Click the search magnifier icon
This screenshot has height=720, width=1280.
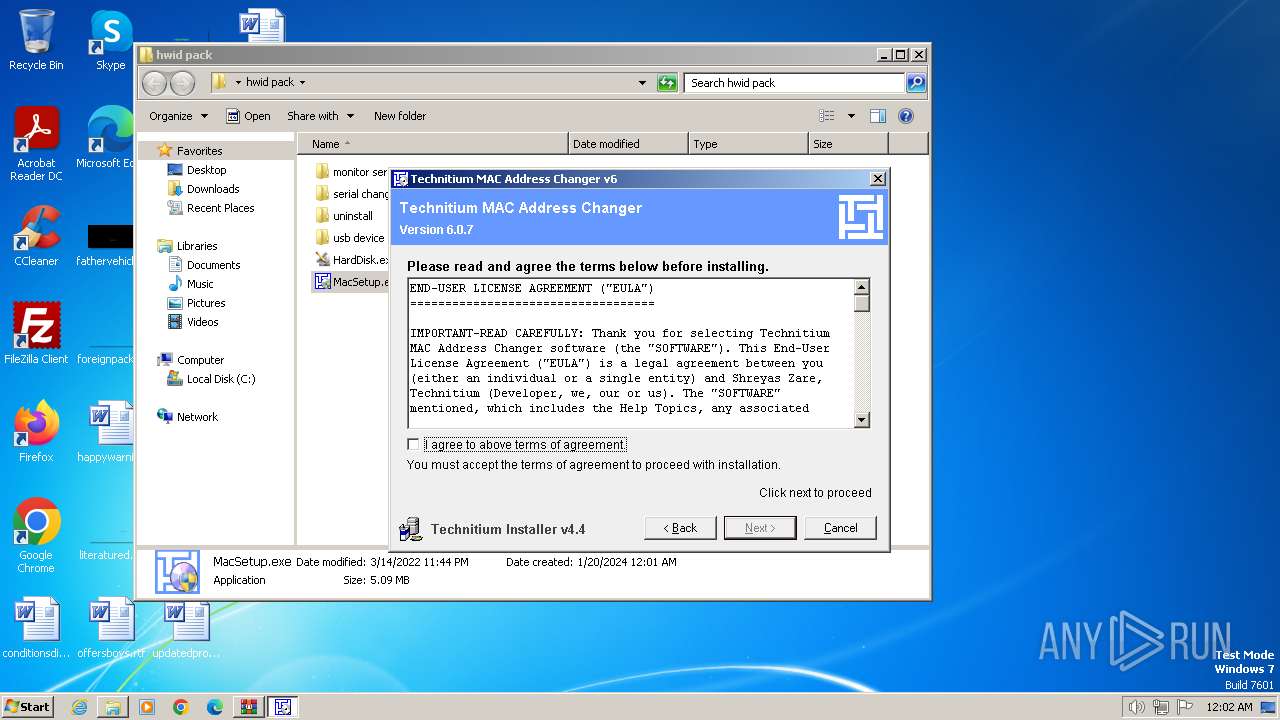point(916,83)
